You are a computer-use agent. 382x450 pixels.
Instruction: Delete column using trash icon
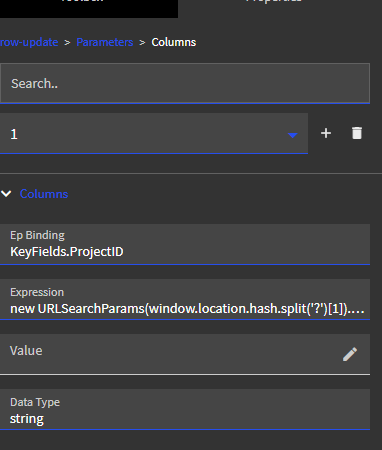pyautogui.click(x=357, y=133)
